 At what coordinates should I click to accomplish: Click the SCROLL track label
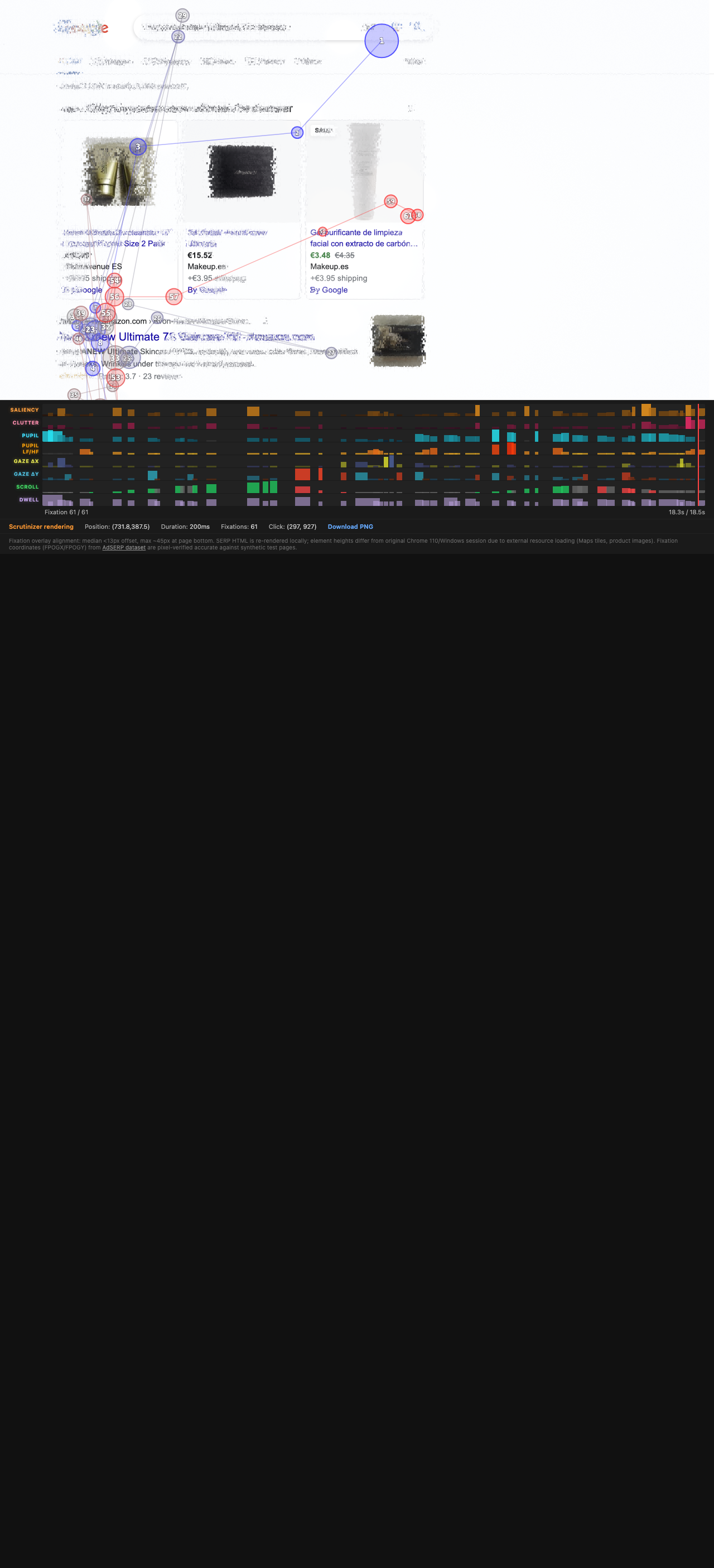[x=27, y=487]
